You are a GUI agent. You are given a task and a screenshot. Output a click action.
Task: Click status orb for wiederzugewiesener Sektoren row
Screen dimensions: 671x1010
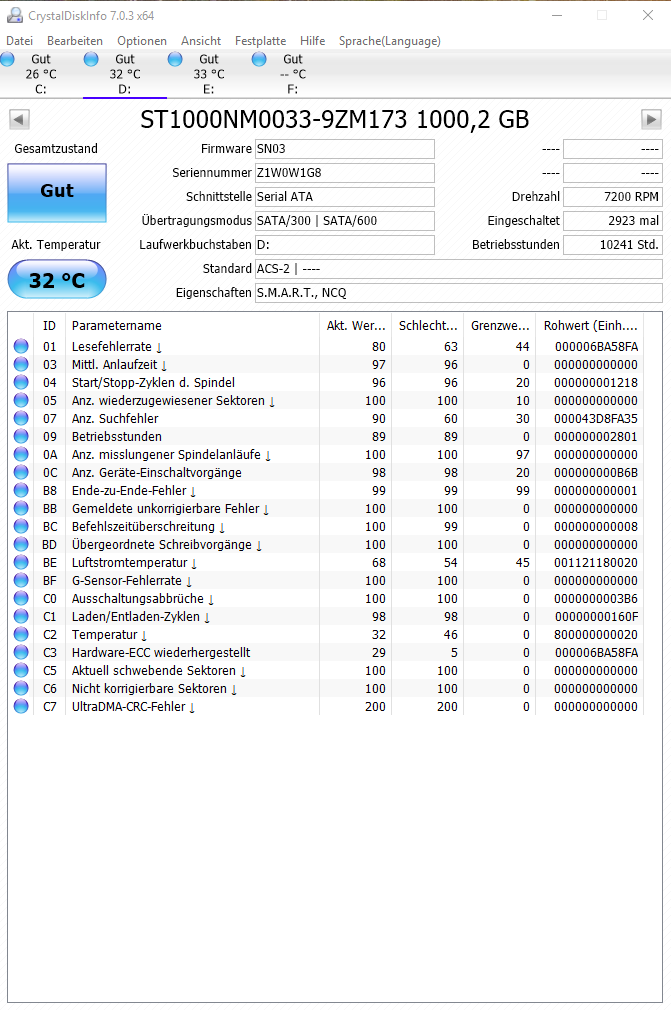point(21,400)
